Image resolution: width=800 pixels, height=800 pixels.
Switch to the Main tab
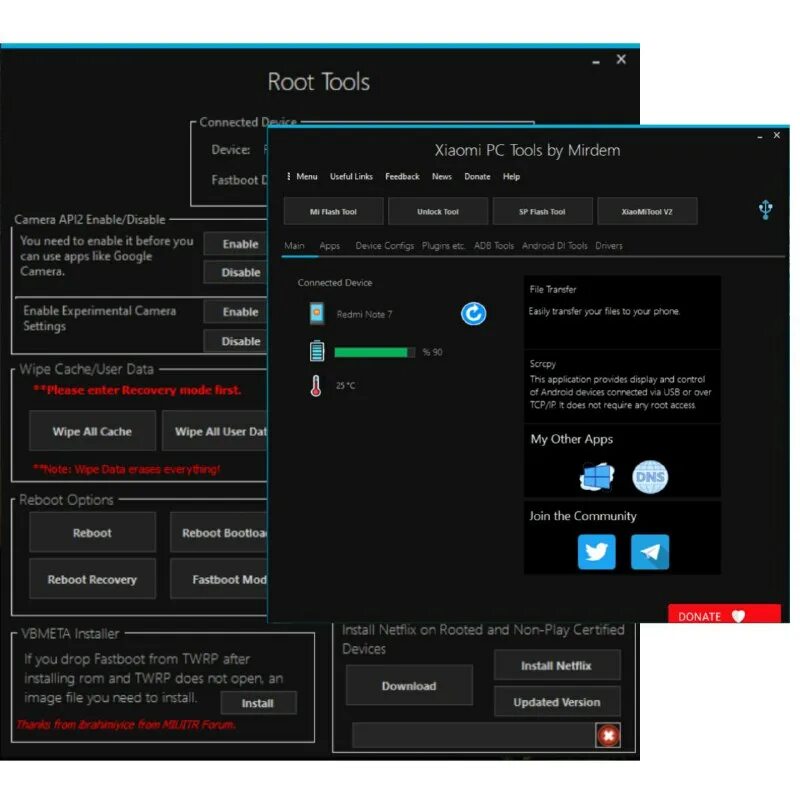click(294, 245)
